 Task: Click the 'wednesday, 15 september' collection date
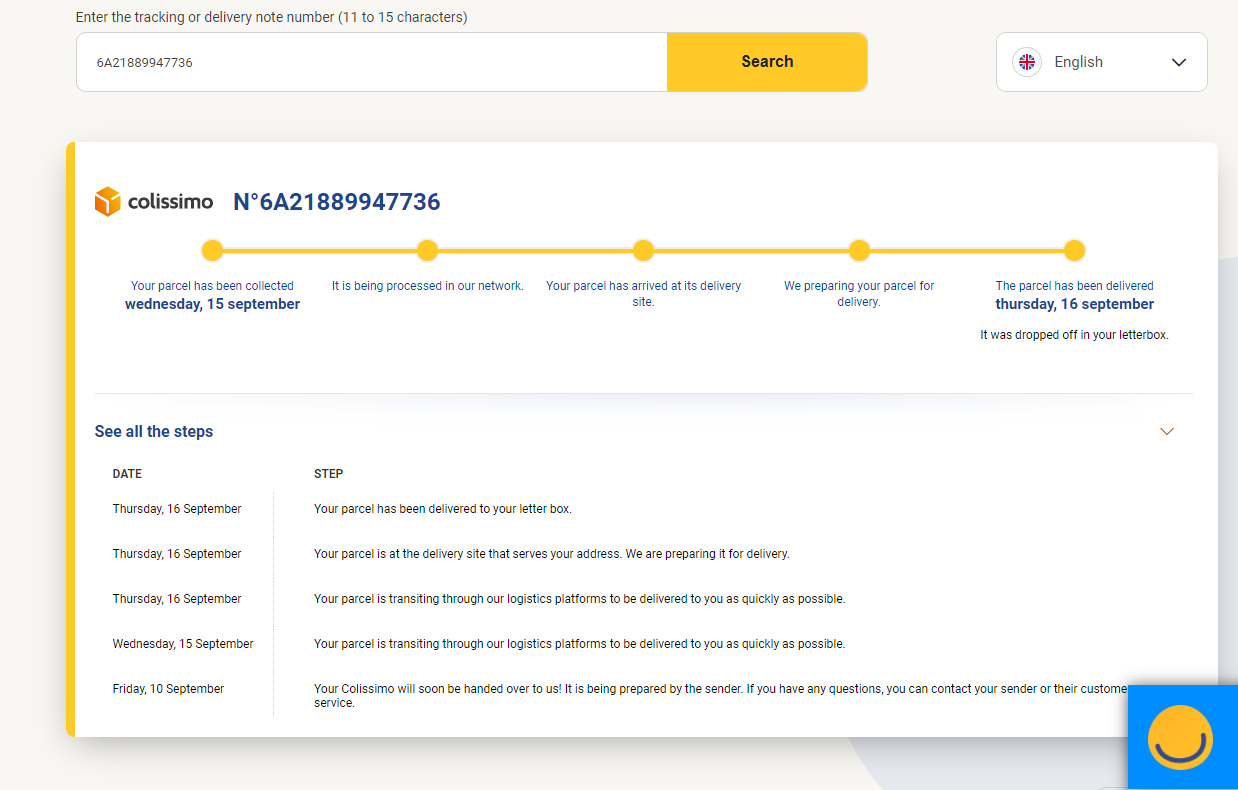pos(212,304)
